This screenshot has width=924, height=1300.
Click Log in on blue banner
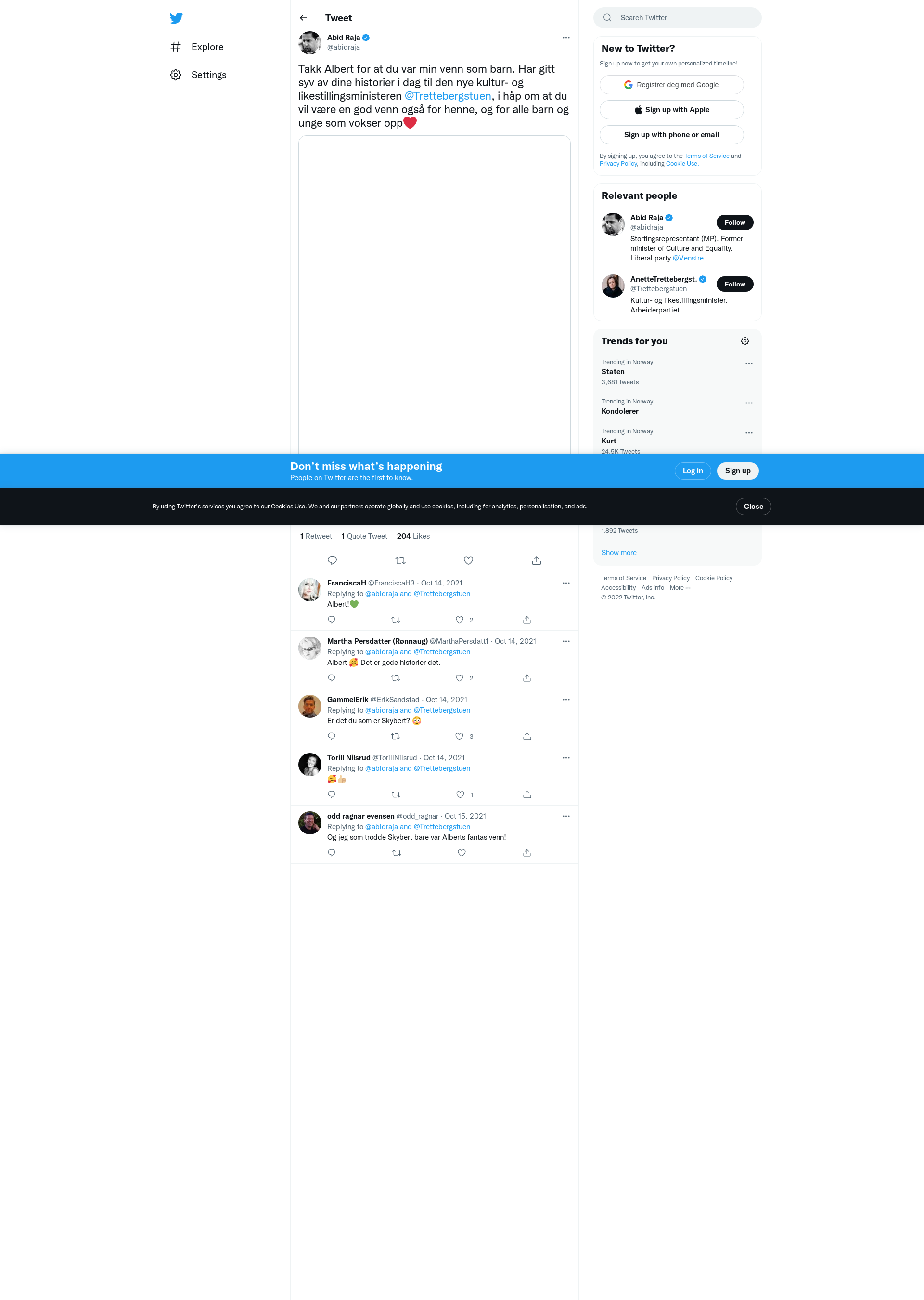693,471
